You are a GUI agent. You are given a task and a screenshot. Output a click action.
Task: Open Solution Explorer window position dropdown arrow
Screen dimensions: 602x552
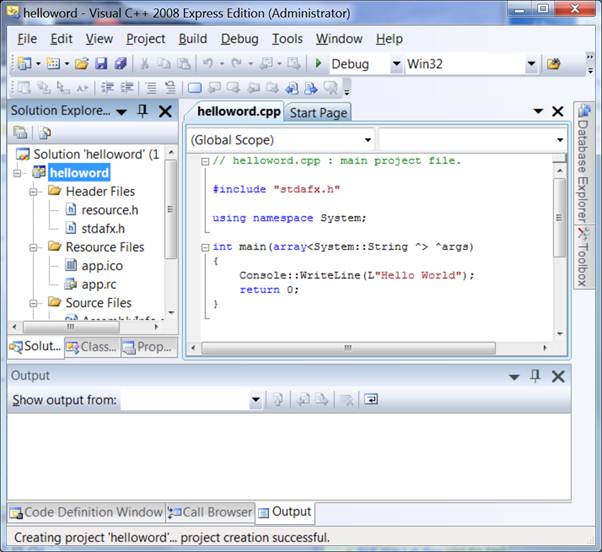tap(121, 112)
